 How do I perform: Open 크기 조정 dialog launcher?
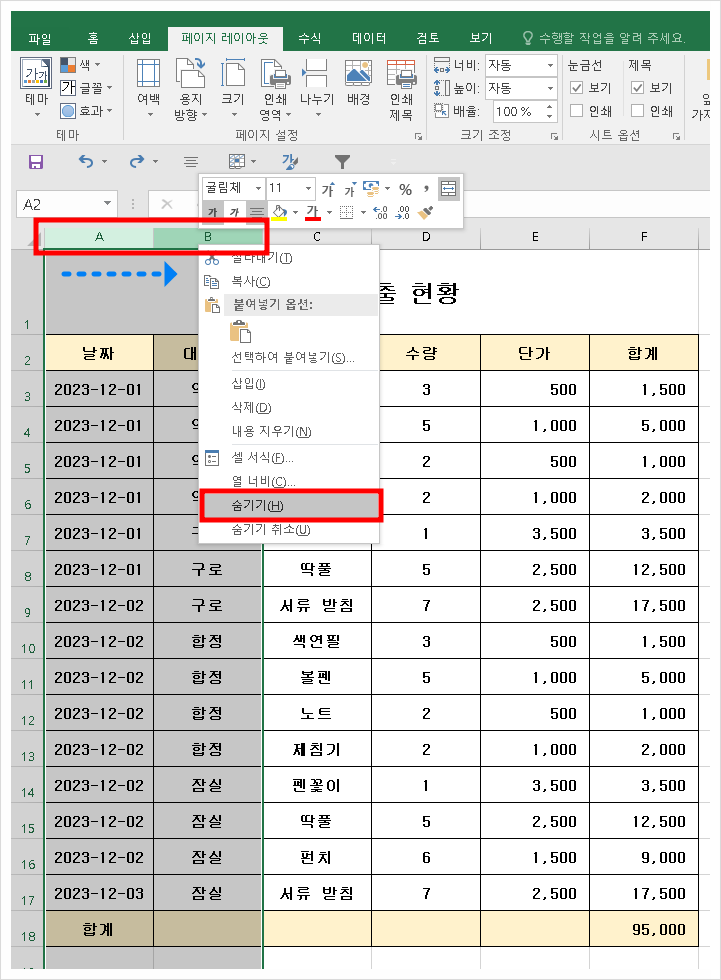[554, 136]
